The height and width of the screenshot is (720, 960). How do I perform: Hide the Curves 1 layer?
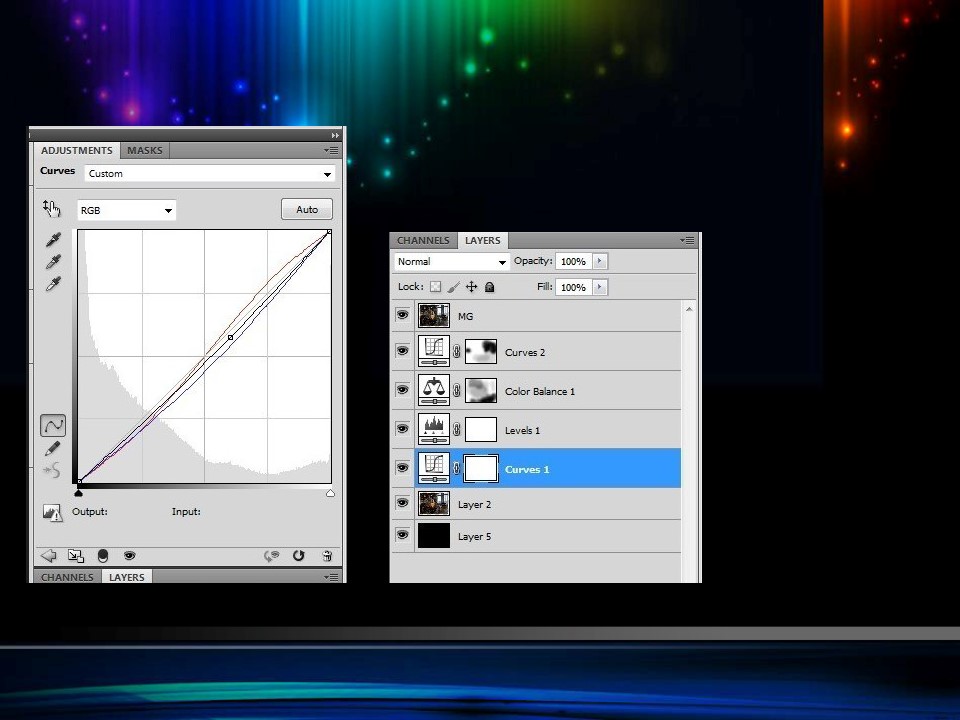click(x=402, y=468)
